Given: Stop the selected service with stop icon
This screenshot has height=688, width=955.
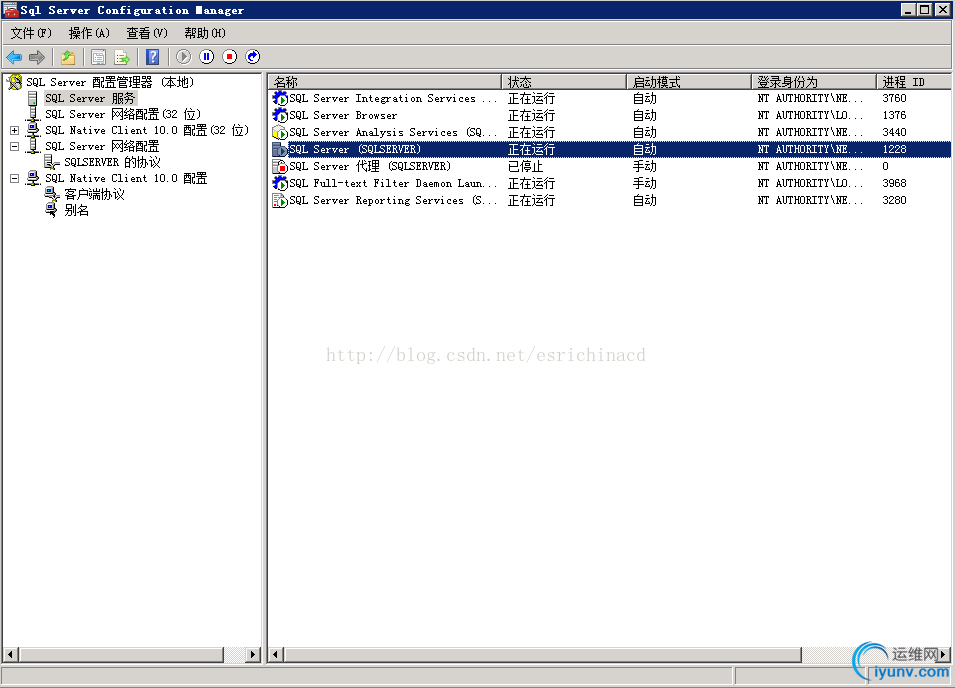Looking at the screenshot, I should point(230,57).
